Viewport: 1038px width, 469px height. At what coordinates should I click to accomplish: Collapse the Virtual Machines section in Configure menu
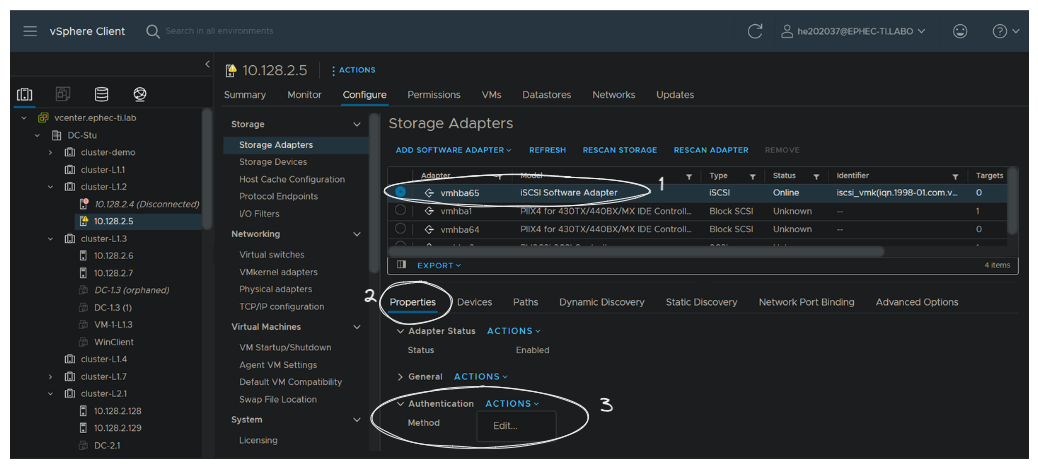pos(357,327)
